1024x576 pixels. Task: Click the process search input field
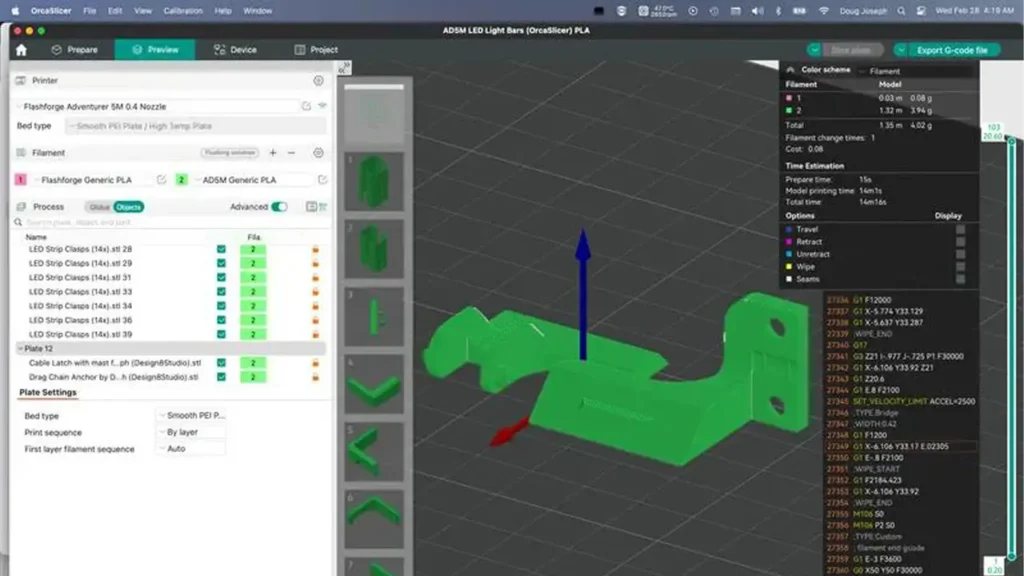pos(170,223)
